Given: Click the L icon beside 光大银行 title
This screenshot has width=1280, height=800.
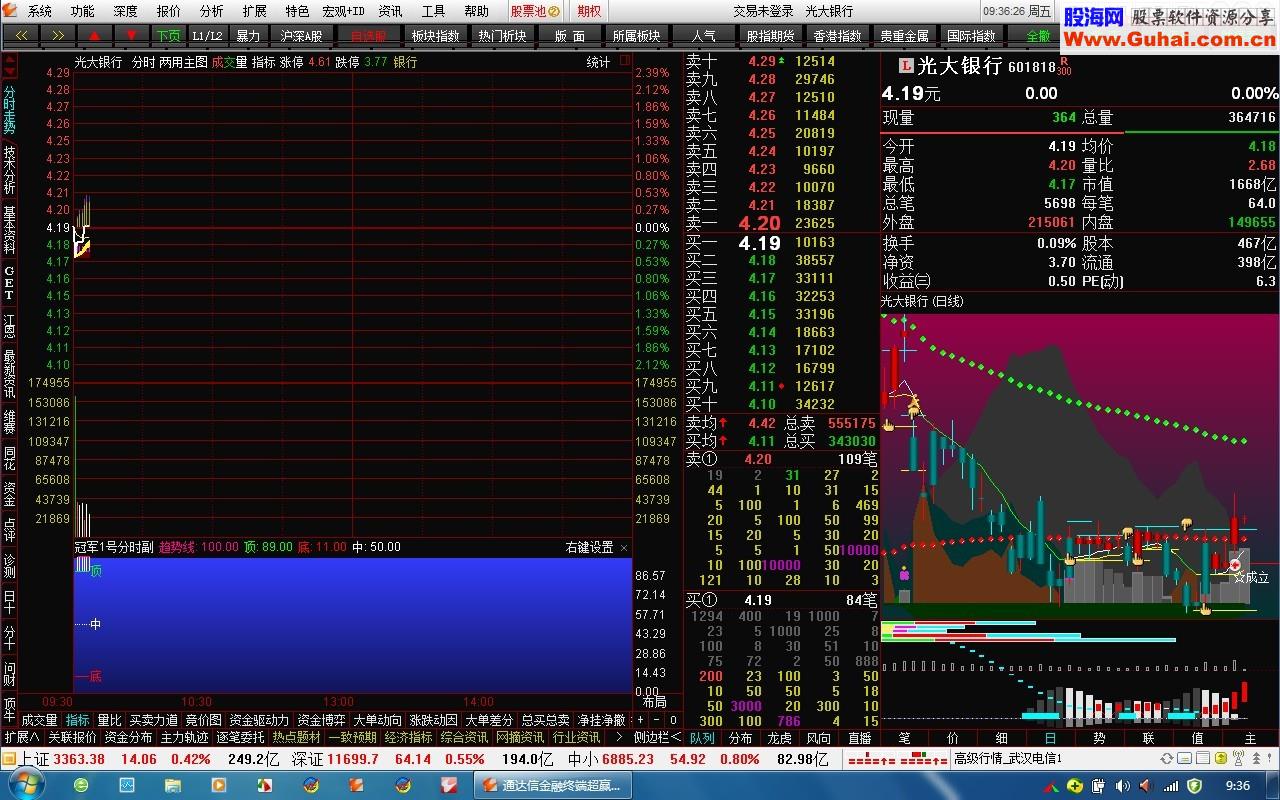Looking at the screenshot, I should [x=906, y=66].
